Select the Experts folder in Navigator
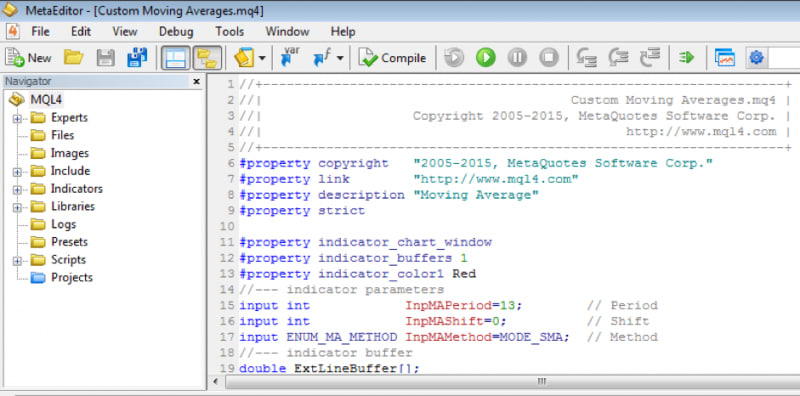800x396 pixels. (69, 117)
